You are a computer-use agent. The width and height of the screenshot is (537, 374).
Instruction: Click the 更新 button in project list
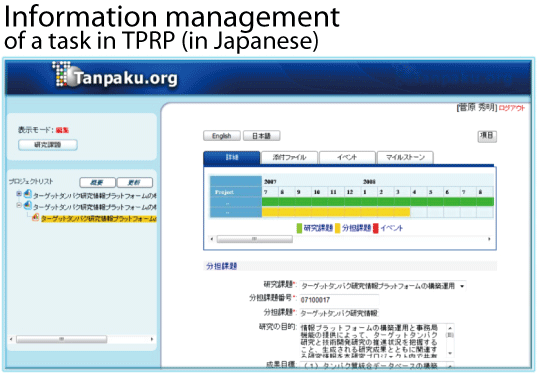(135, 183)
